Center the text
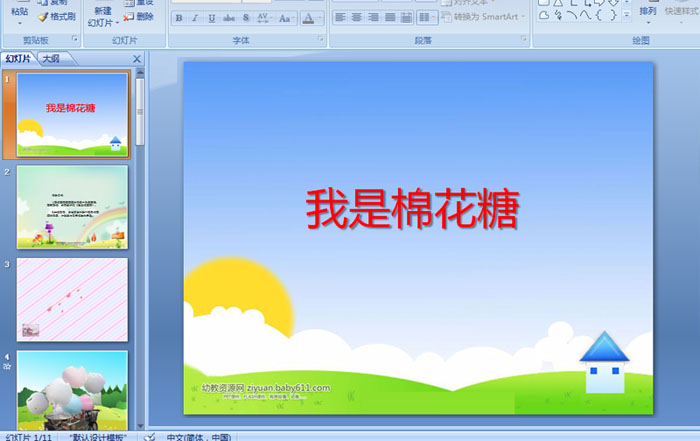 point(357,17)
